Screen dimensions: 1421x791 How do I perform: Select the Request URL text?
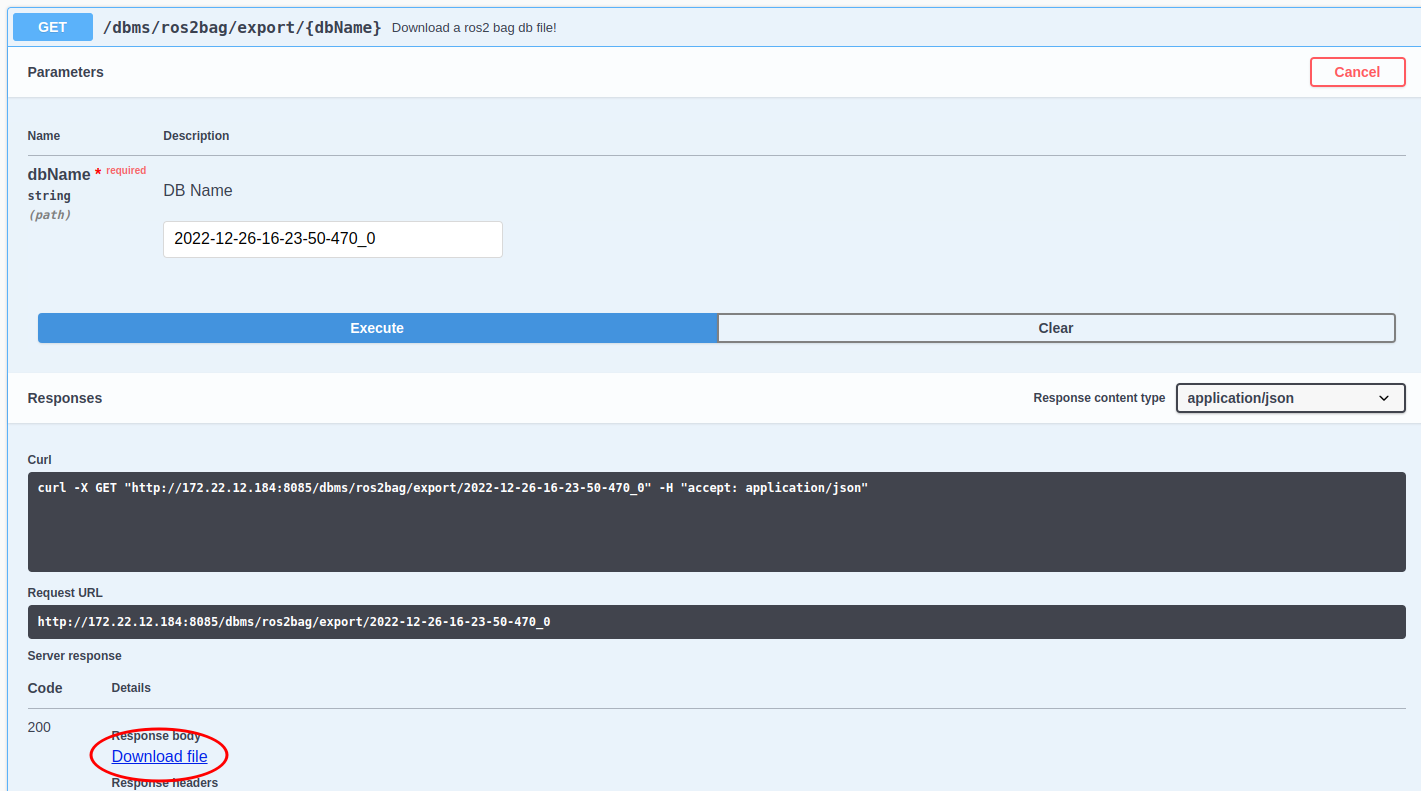(x=293, y=621)
